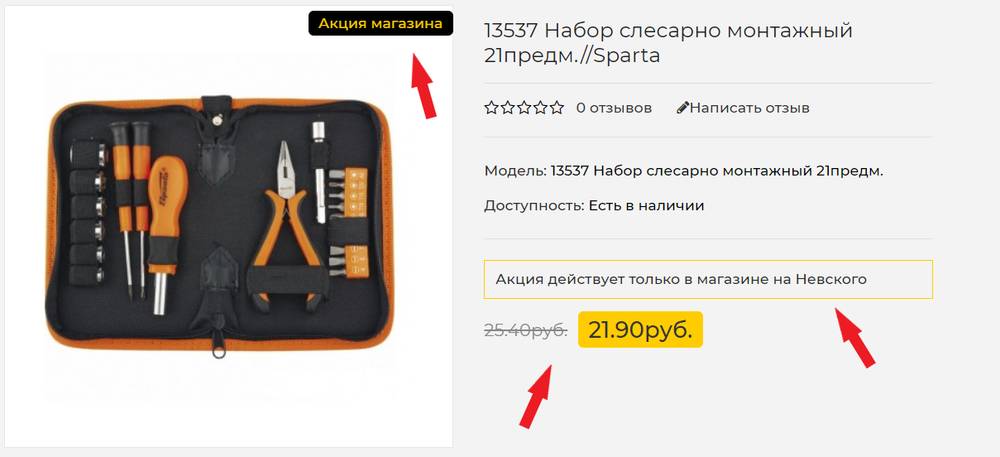Screen dimensions: 1000x457
Task: Click the Есть в наличии availability text
Action: tap(646, 205)
